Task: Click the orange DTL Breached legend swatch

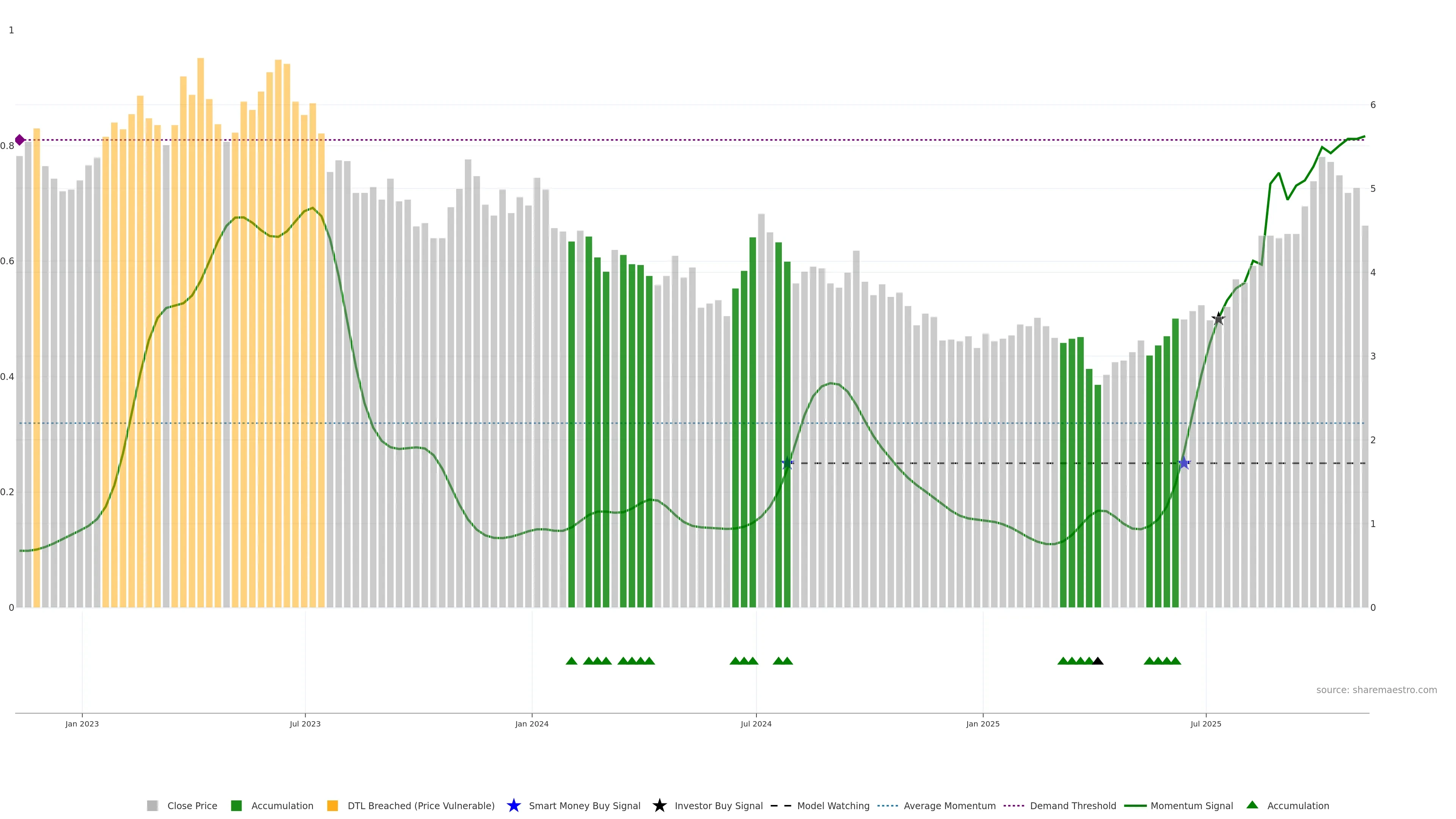Action: [333, 806]
